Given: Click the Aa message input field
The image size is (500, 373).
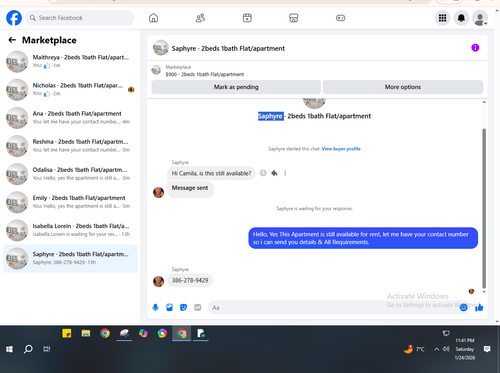Looking at the screenshot, I should pos(333,307).
